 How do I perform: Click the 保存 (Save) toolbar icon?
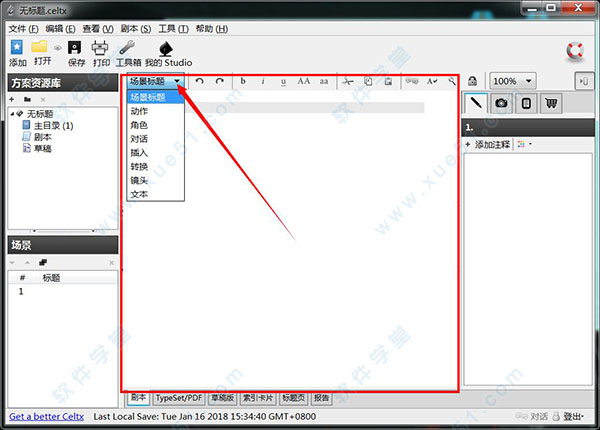click(x=74, y=48)
